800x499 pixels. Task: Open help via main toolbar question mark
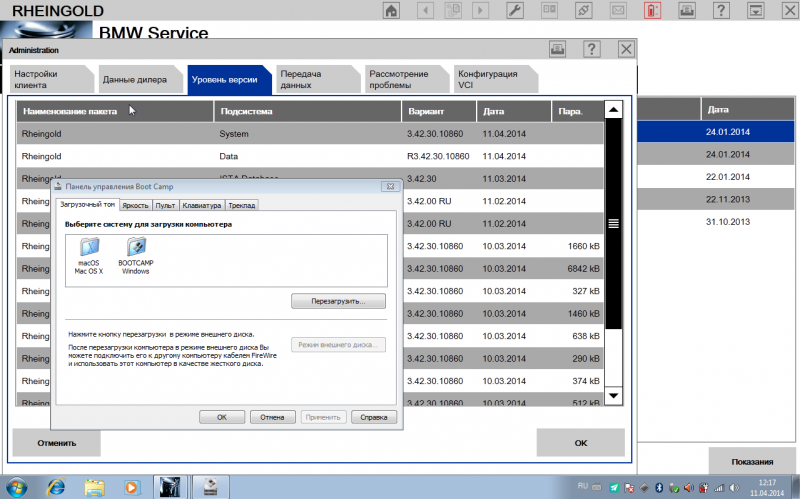coord(721,10)
